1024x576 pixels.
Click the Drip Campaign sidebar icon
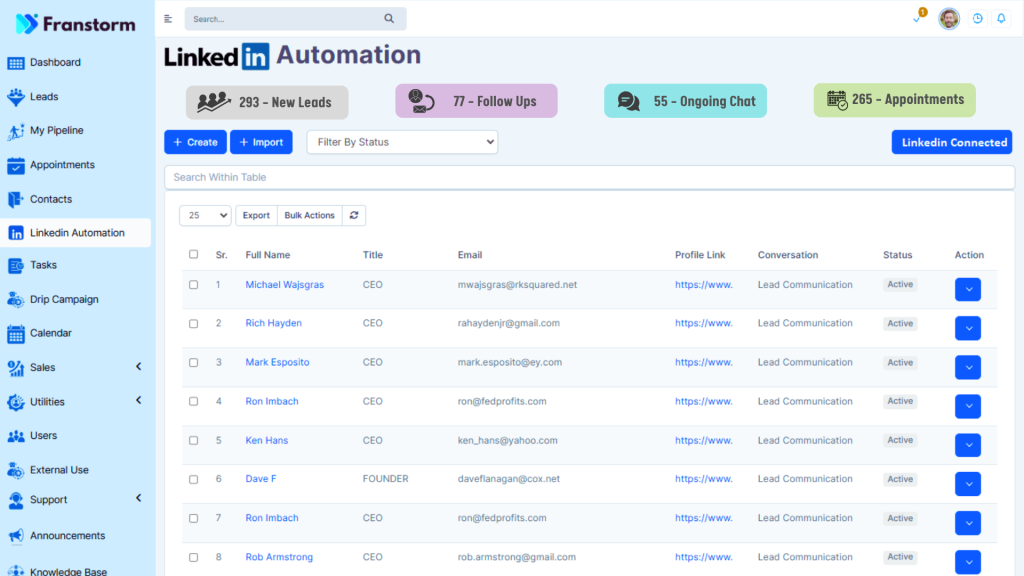[x=16, y=299]
